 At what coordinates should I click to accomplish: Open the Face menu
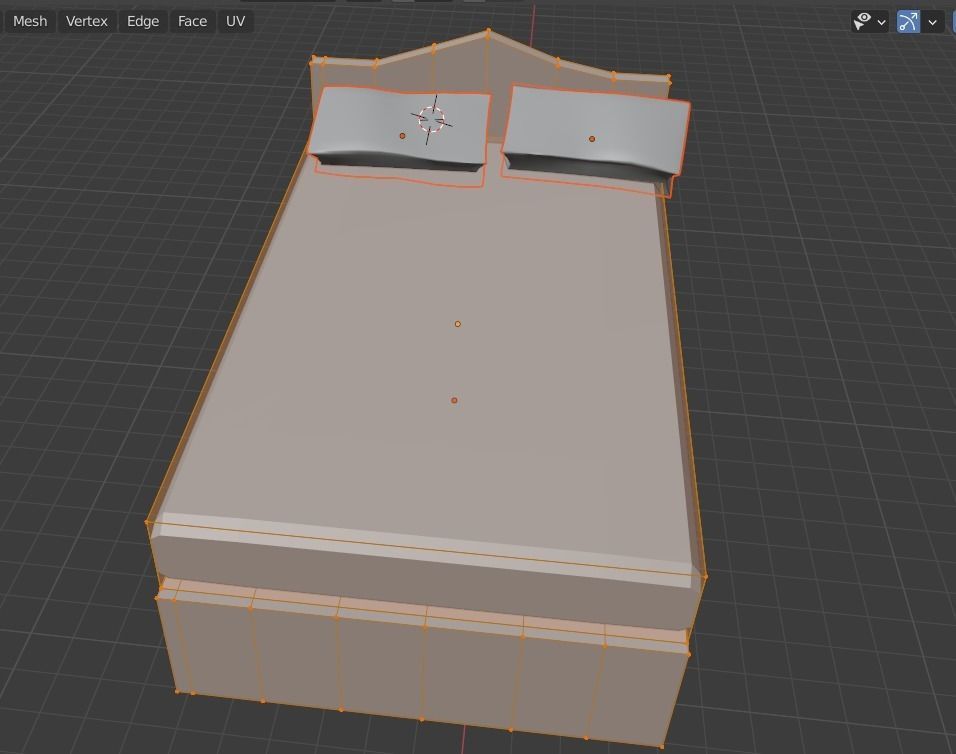coord(192,21)
